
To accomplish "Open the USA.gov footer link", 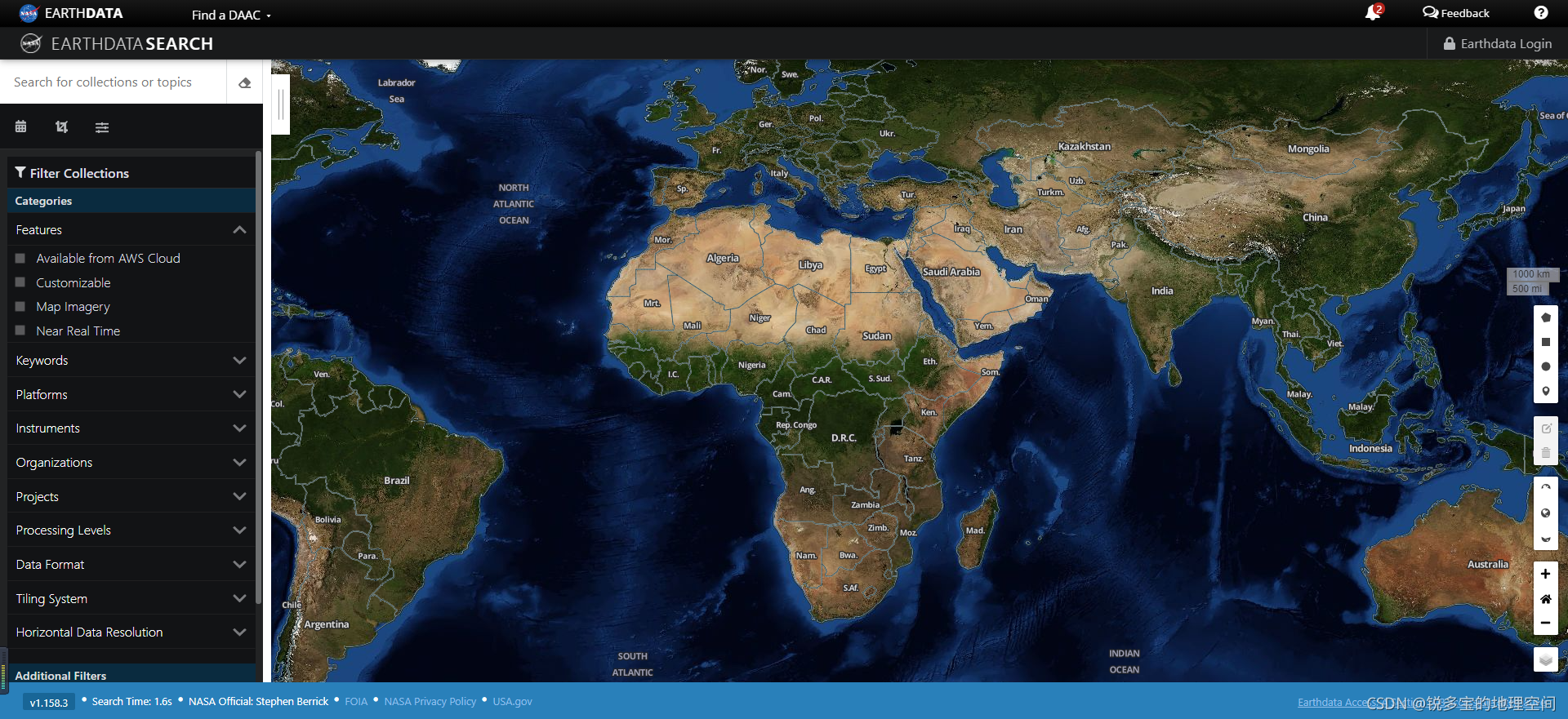I will [512, 701].
